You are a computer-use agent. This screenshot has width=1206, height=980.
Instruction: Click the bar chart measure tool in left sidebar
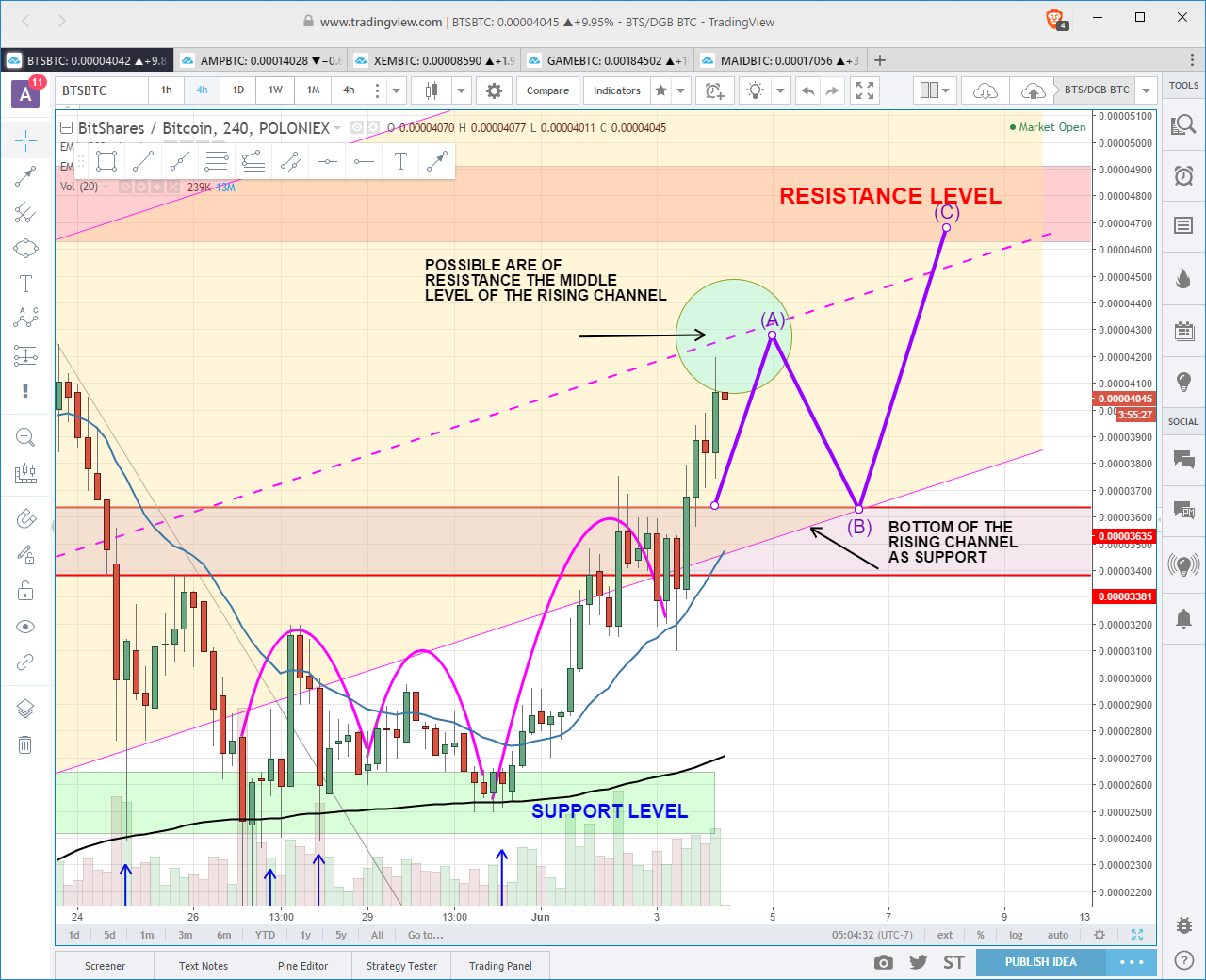(x=25, y=473)
